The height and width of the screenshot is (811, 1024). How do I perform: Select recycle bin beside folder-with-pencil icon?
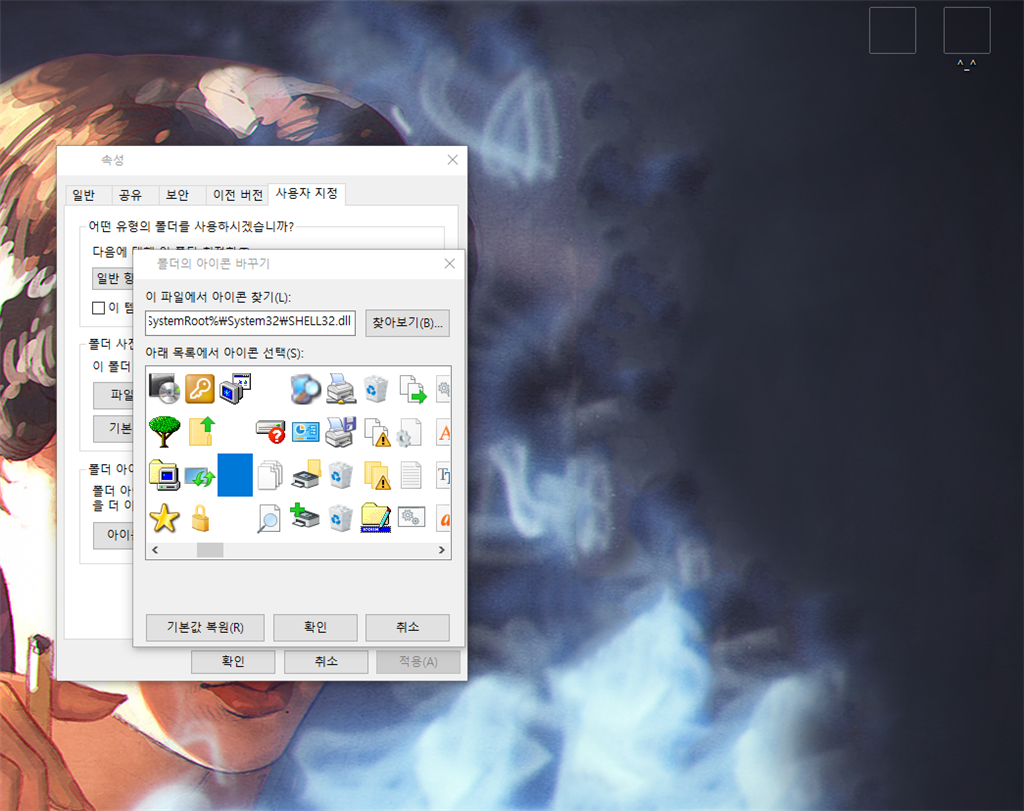click(340, 518)
